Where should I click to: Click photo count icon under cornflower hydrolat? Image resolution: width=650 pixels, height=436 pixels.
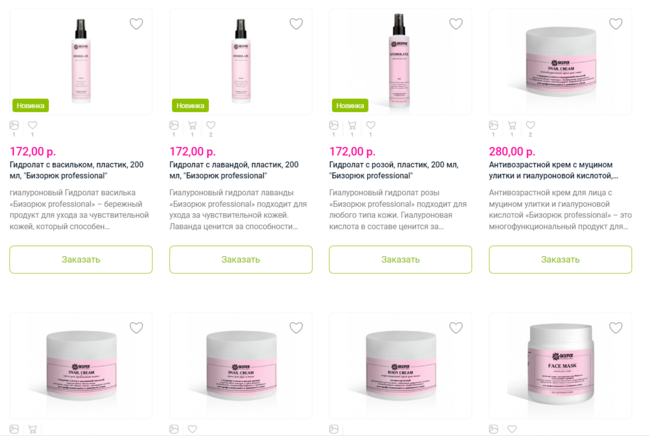point(14,125)
